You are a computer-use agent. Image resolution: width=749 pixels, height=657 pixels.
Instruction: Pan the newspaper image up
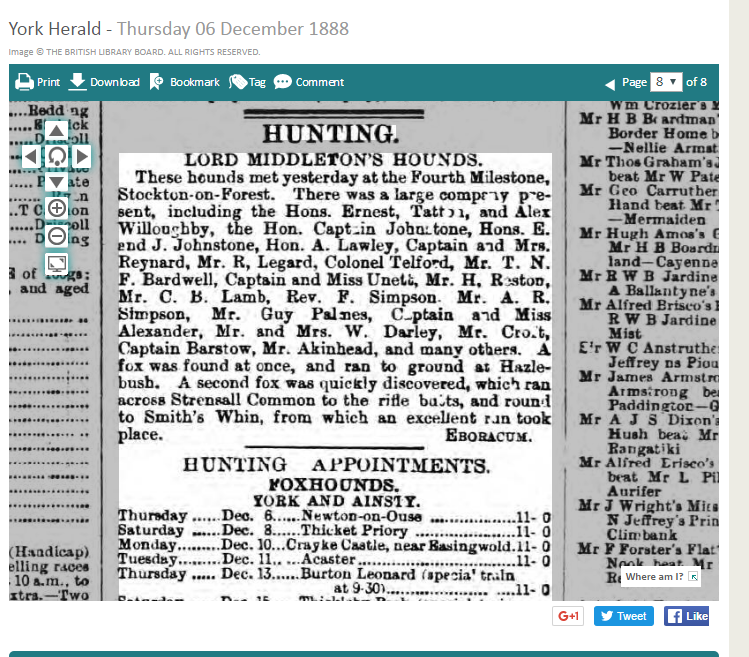[x=57, y=132]
